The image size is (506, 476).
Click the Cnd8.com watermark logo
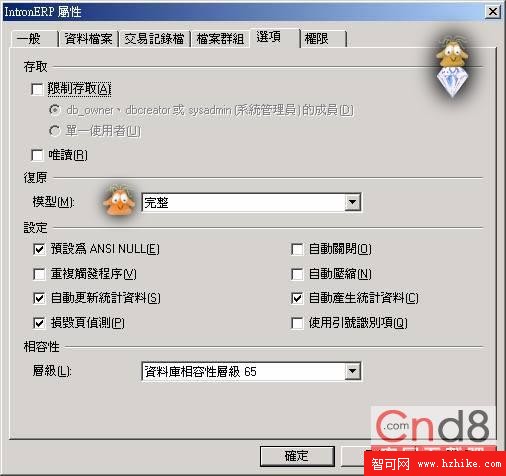click(433, 427)
